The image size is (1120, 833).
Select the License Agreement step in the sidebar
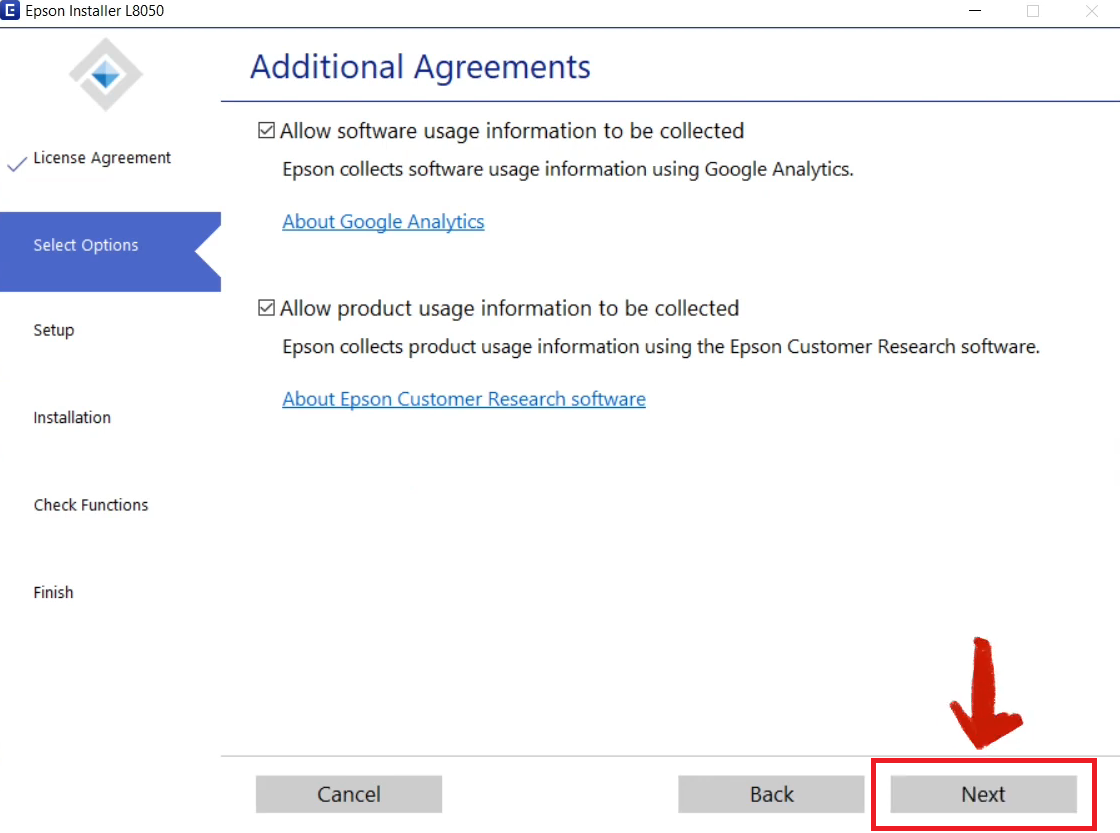point(102,158)
